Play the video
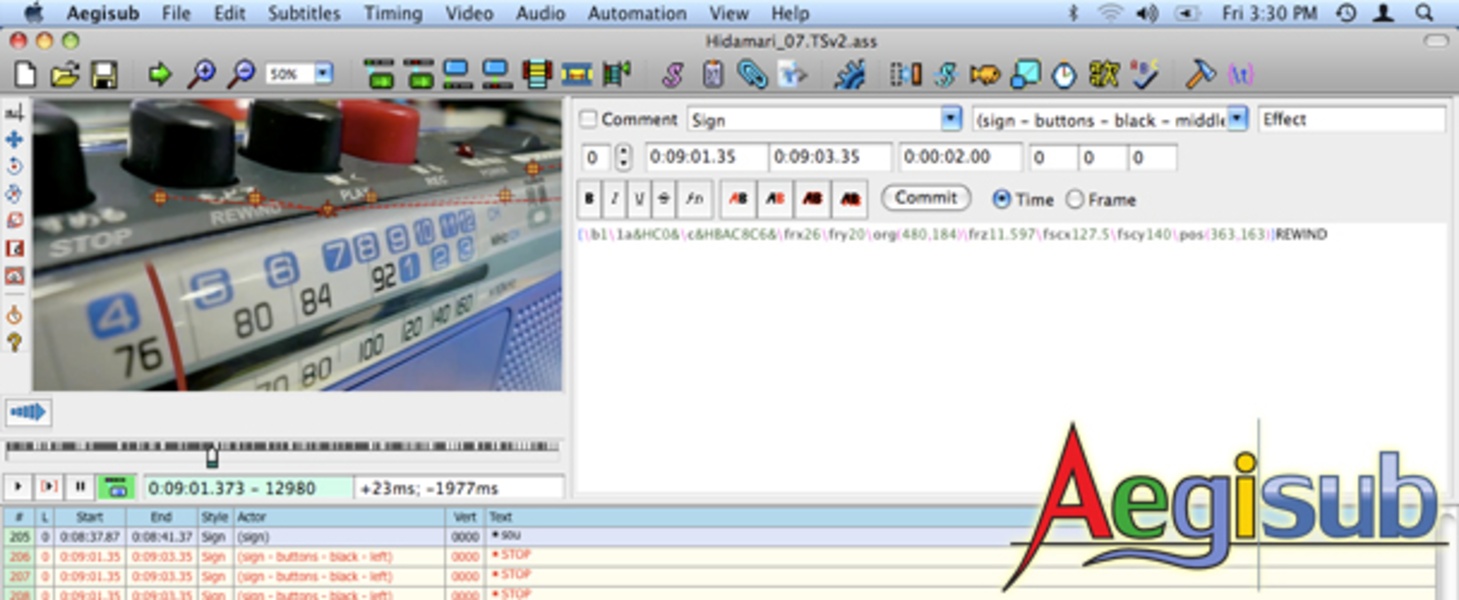This screenshot has width=1459, height=600. (17, 488)
